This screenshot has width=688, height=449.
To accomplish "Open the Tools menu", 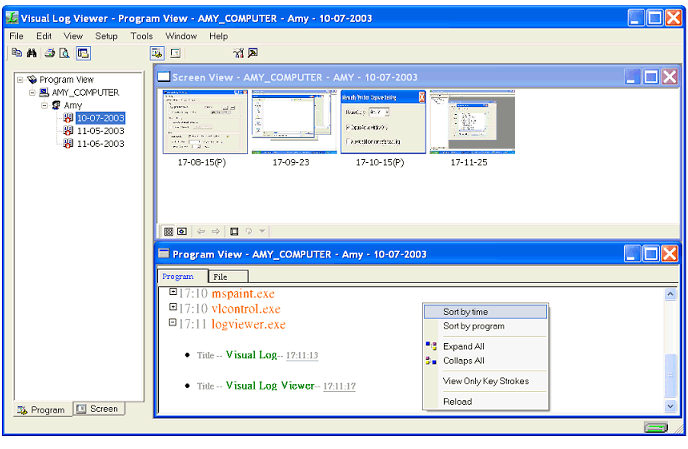I will [x=142, y=36].
